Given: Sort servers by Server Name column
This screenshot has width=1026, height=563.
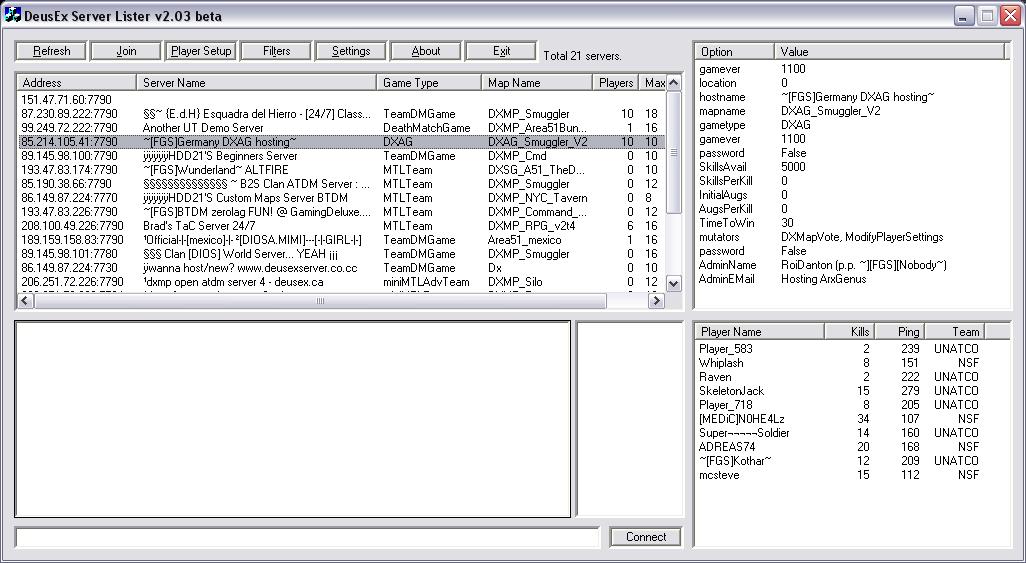Looking at the screenshot, I should pos(257,83).
